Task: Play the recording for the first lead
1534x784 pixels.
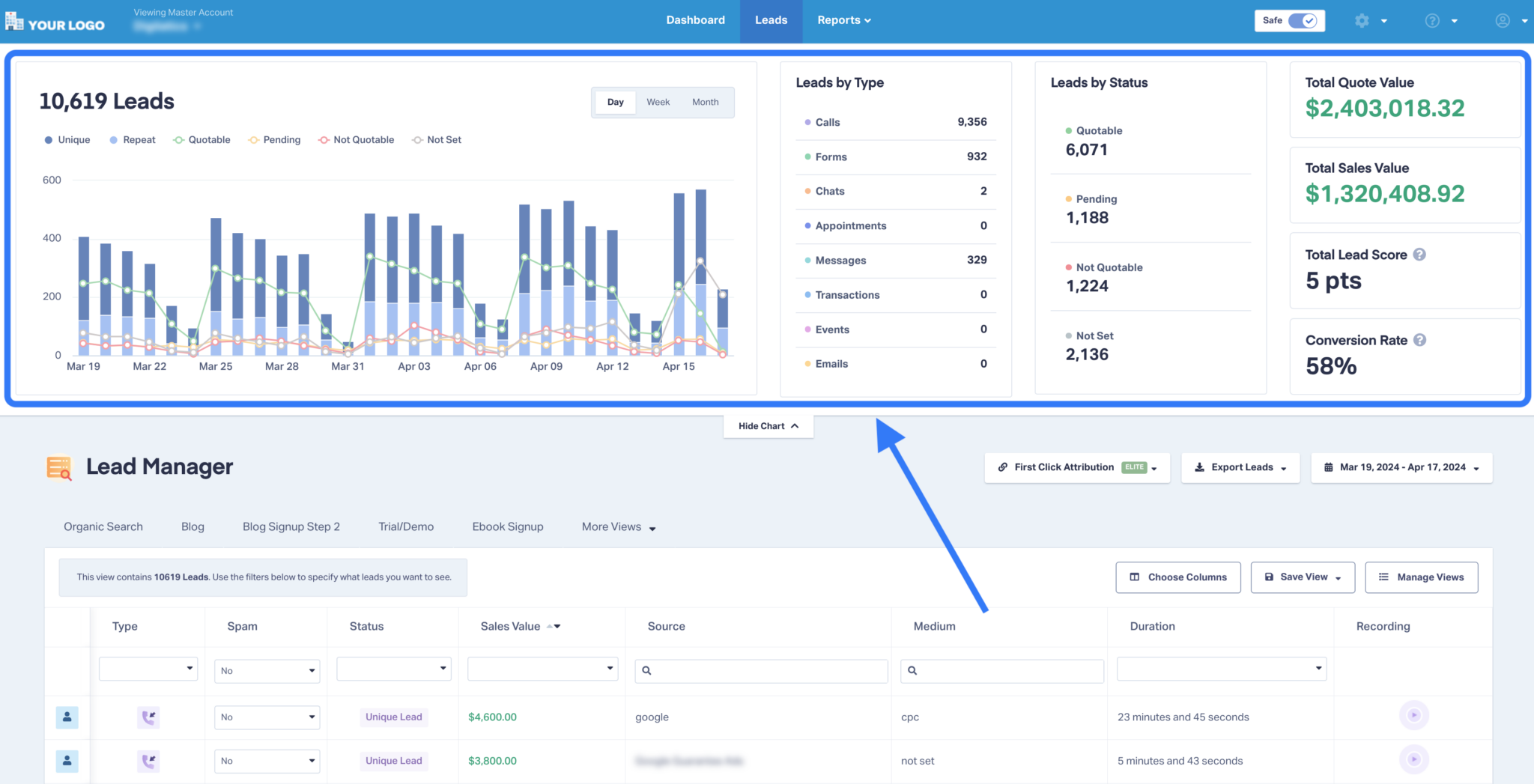Action: (x=1414, y=715)
